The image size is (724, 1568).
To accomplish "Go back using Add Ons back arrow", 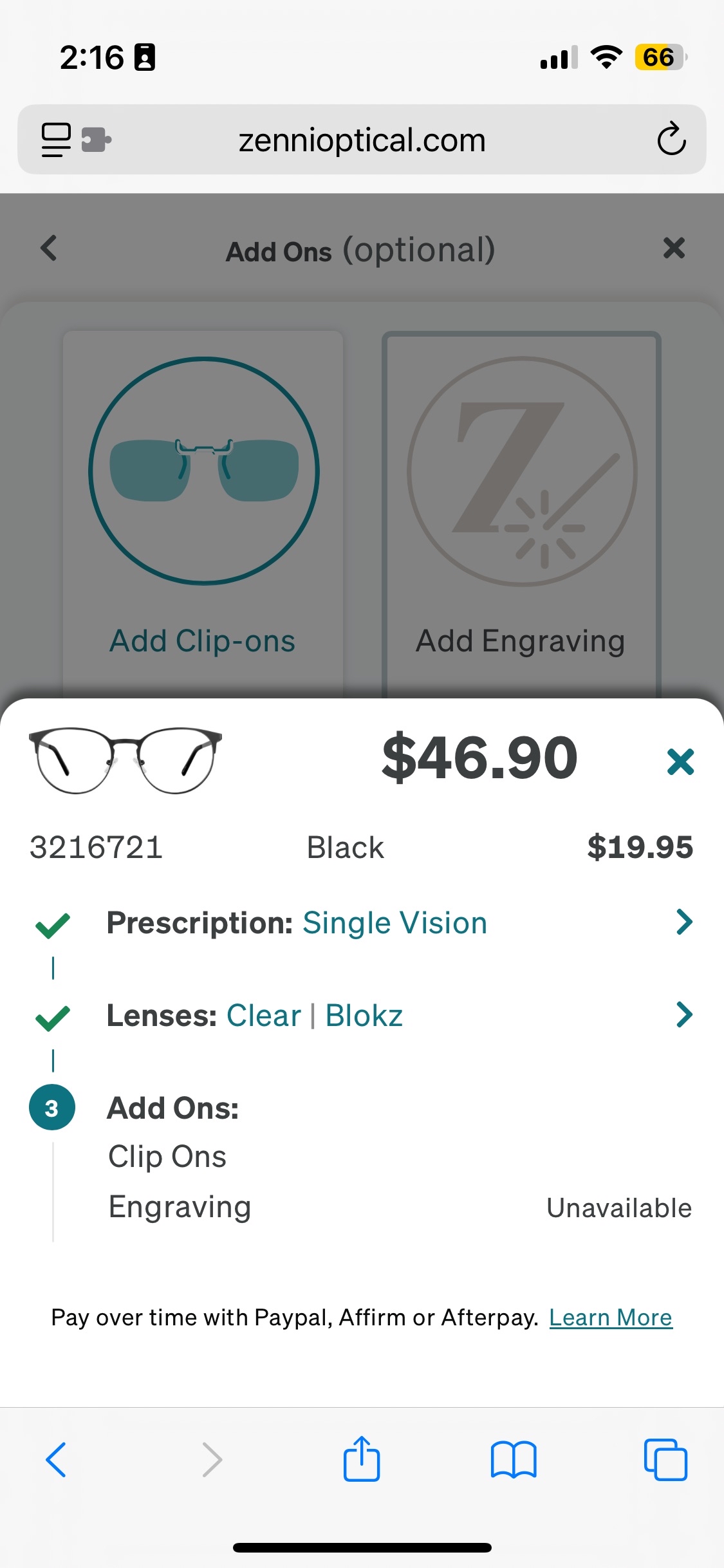I will 49,248.
